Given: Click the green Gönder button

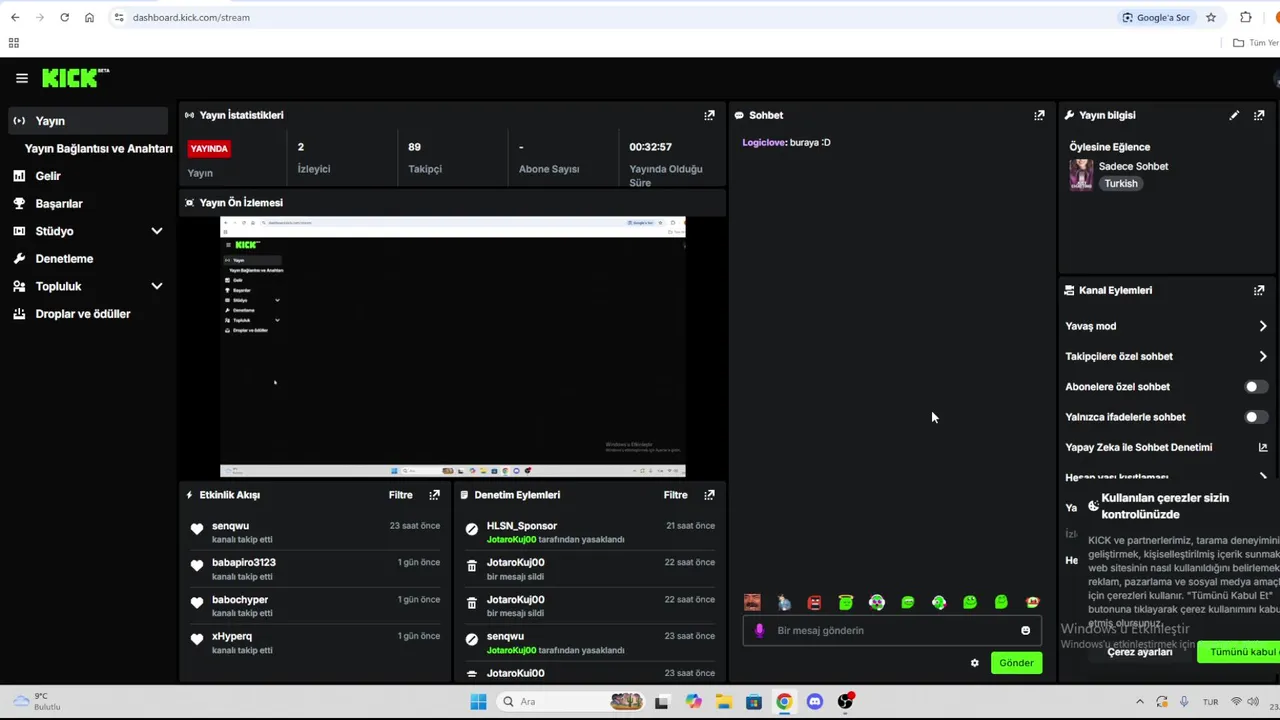Looking at the screenshot, I should [1016, 663].
